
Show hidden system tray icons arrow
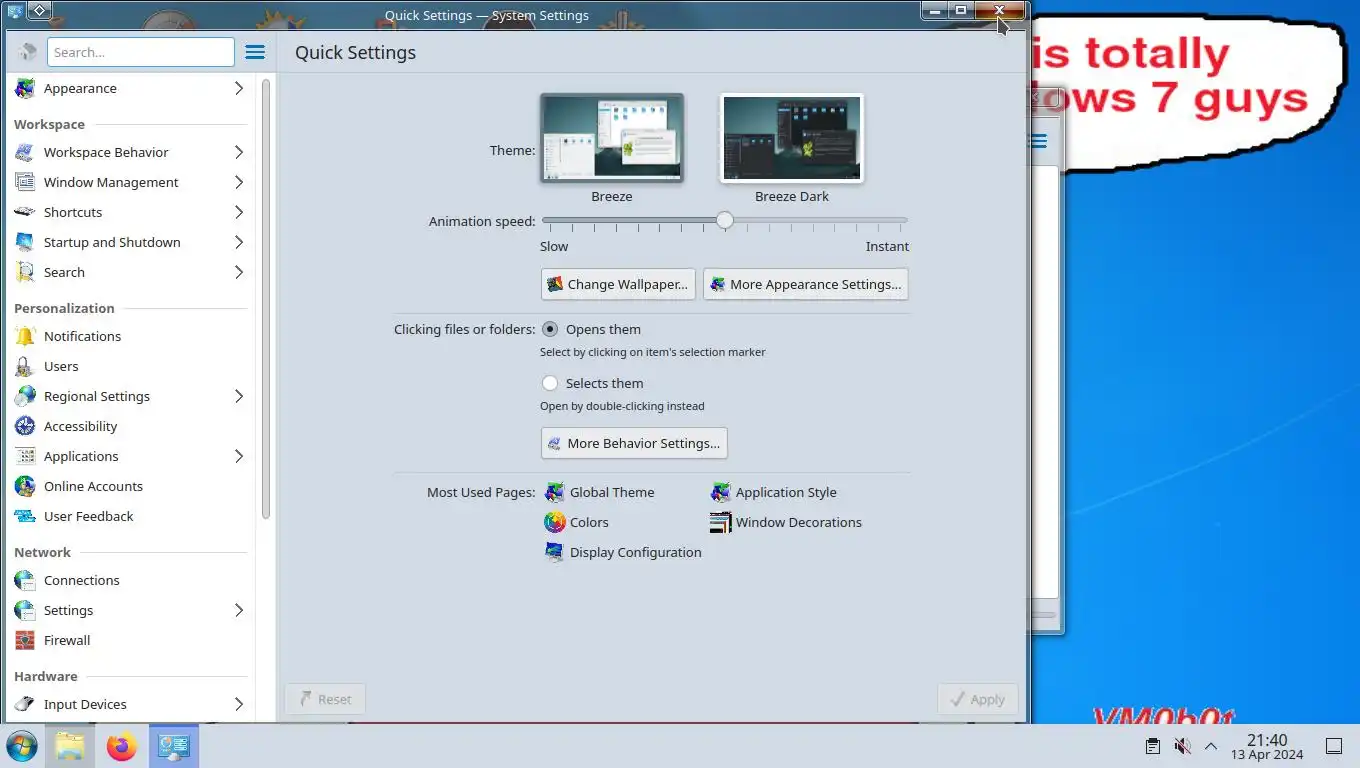(x=1210, y=746)
